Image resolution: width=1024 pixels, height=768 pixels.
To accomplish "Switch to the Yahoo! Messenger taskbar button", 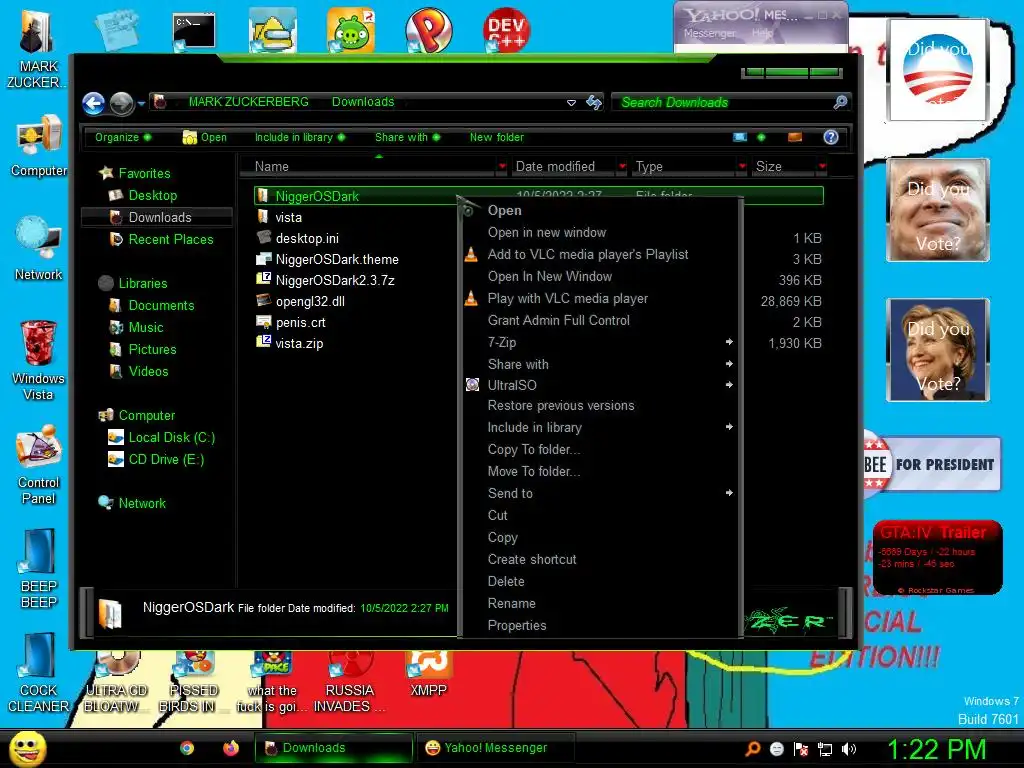I will 495,748.
